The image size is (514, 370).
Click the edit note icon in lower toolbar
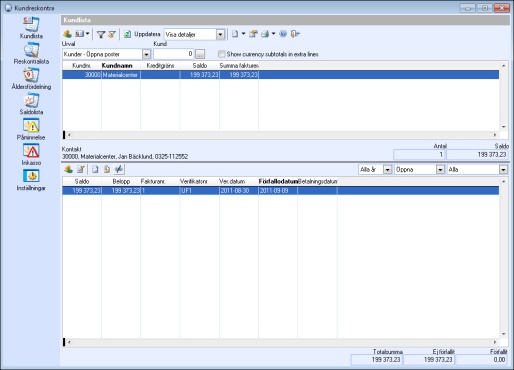click(81, 169)
